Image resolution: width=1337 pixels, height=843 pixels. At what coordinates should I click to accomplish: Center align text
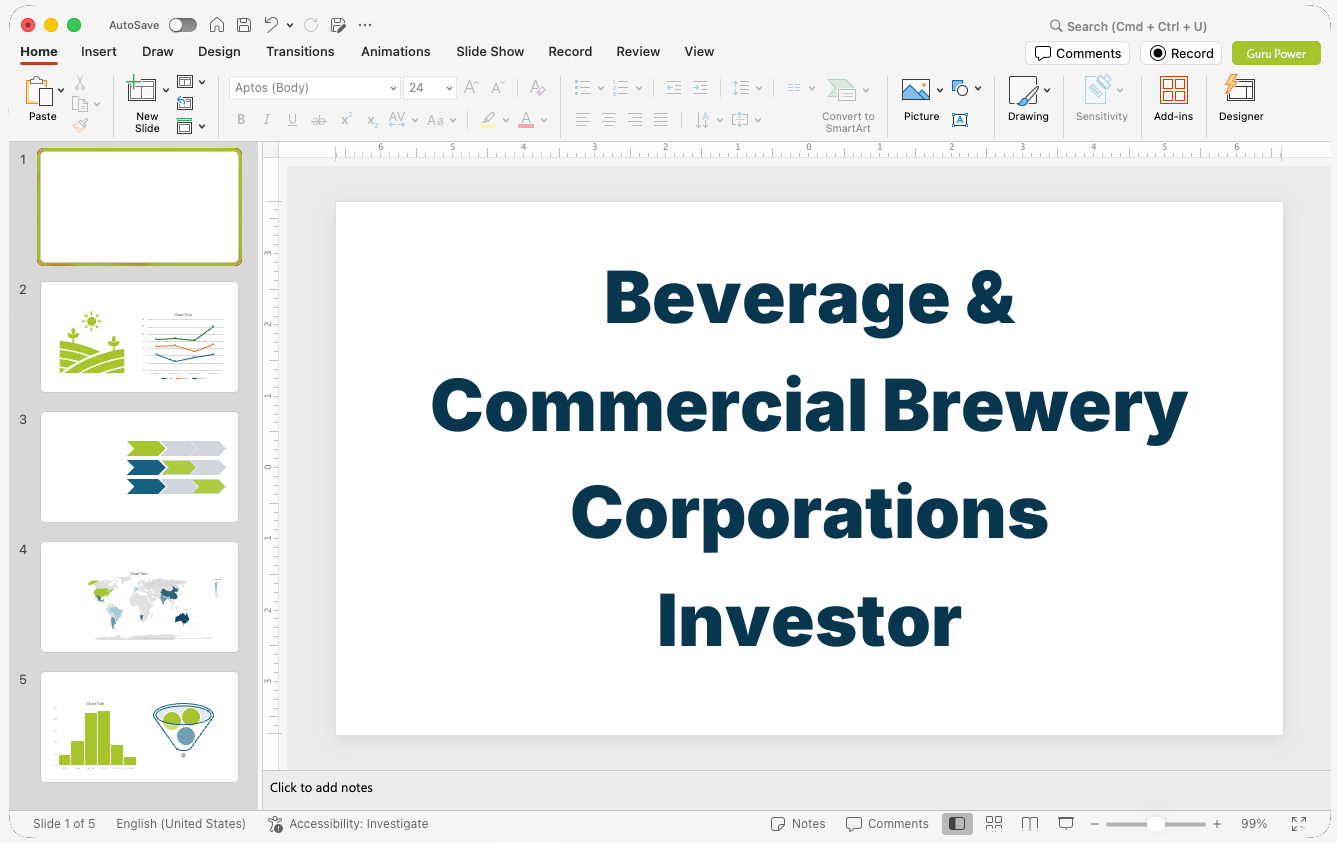(609, 120)
